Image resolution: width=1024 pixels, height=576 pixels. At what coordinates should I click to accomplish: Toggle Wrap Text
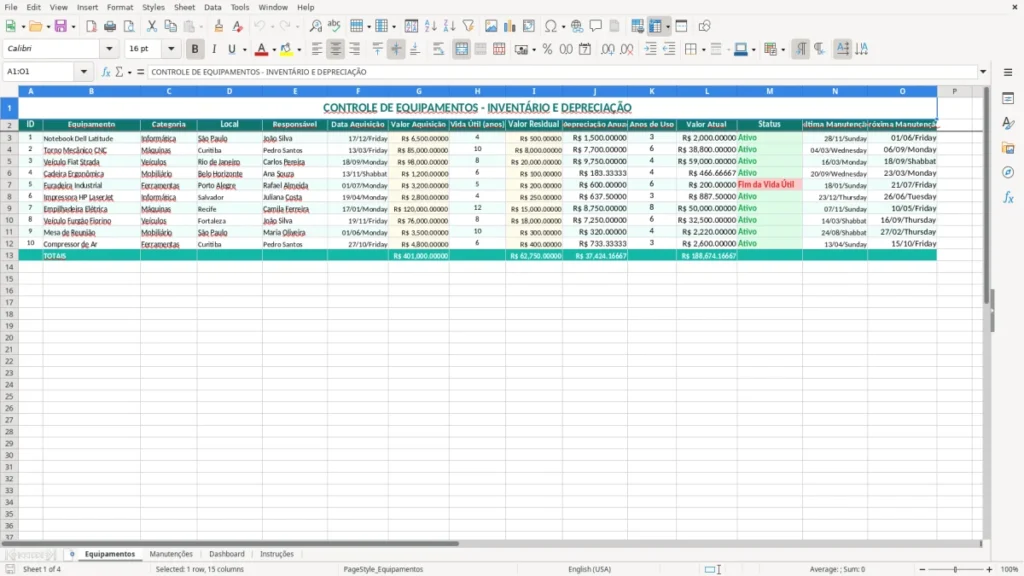438,49
